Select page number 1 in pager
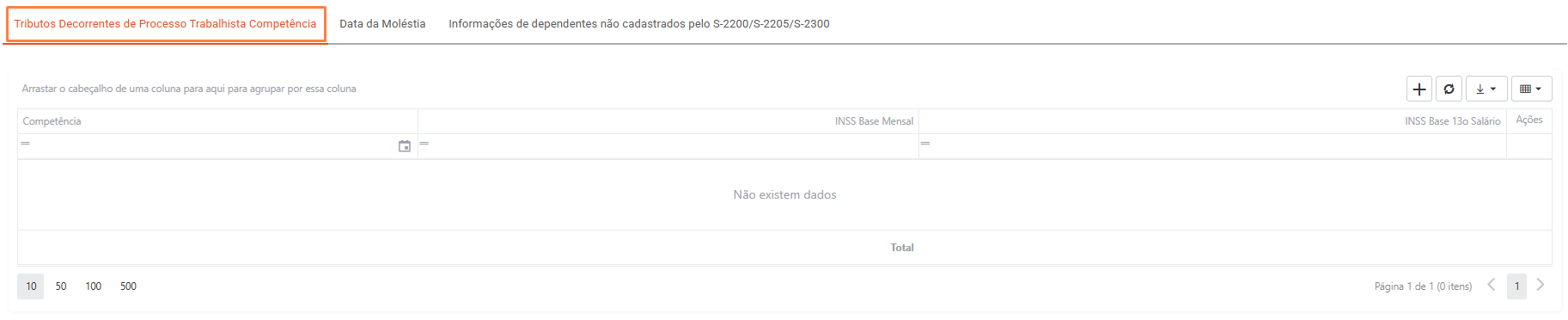The image size is (1568, 320). point(1516,286)
